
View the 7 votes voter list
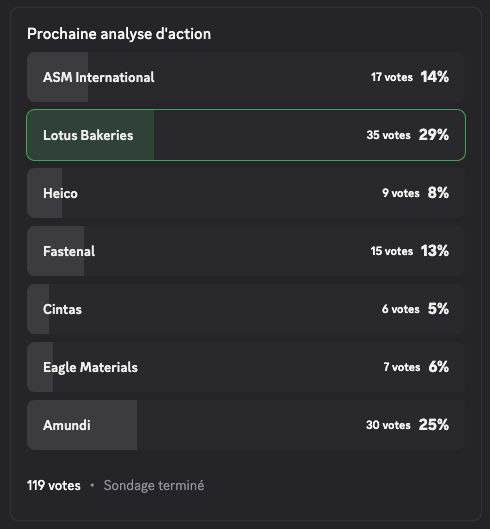[x=402, y=367]
